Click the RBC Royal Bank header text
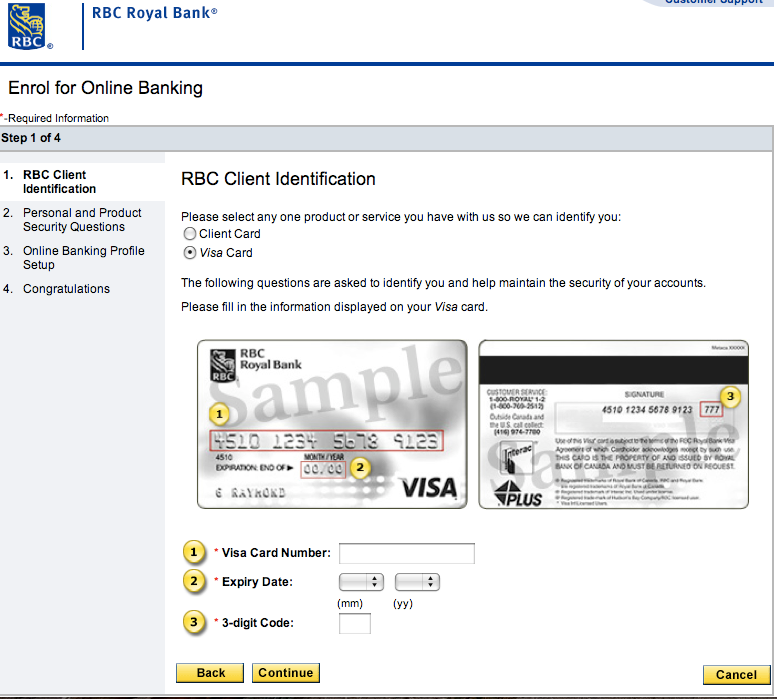The height and width of the screenshot is (699, 777). (155, 13)
